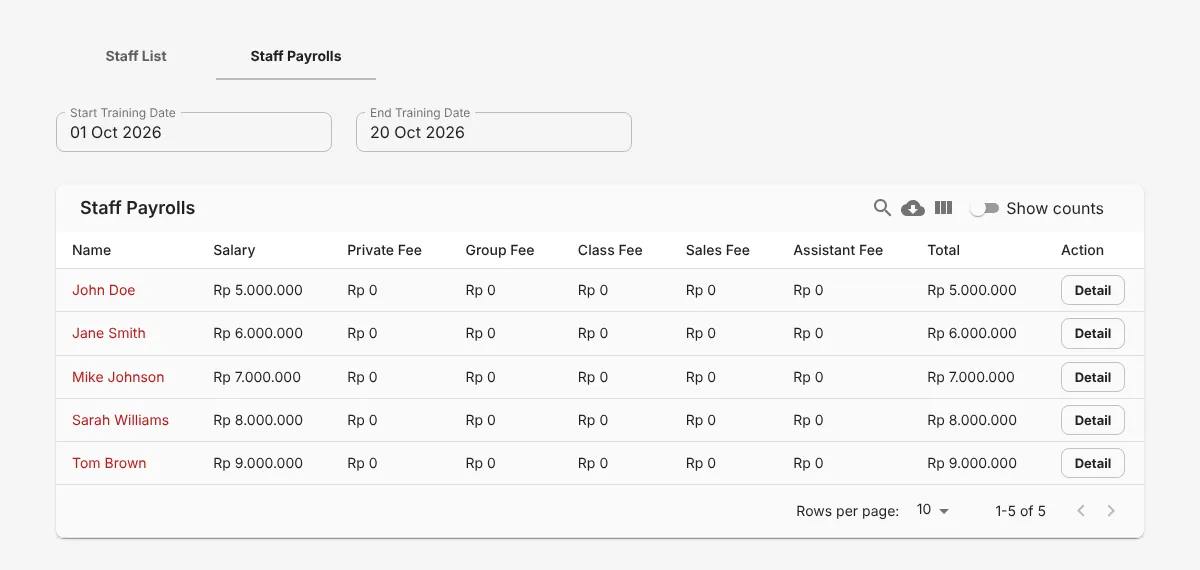Open the table search icon
The image size is (1200, 570).
click(x=882, y=208)
